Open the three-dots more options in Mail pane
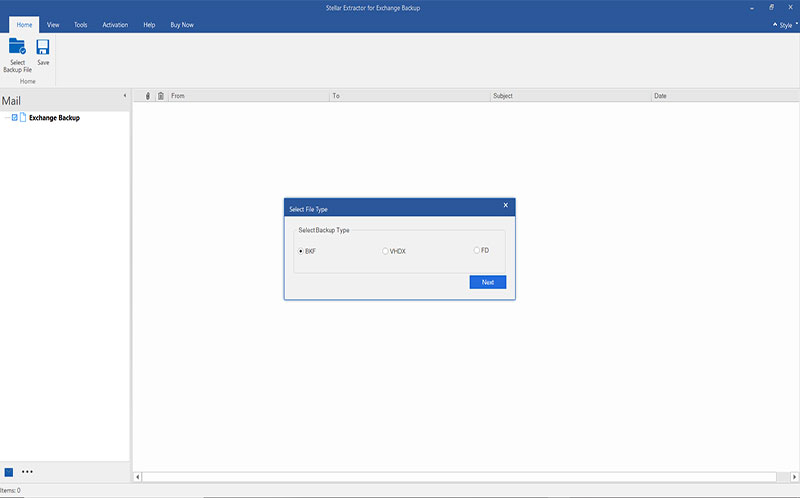Image resolution: width=800 pixels, height=498 pixels. click(27, 472)
